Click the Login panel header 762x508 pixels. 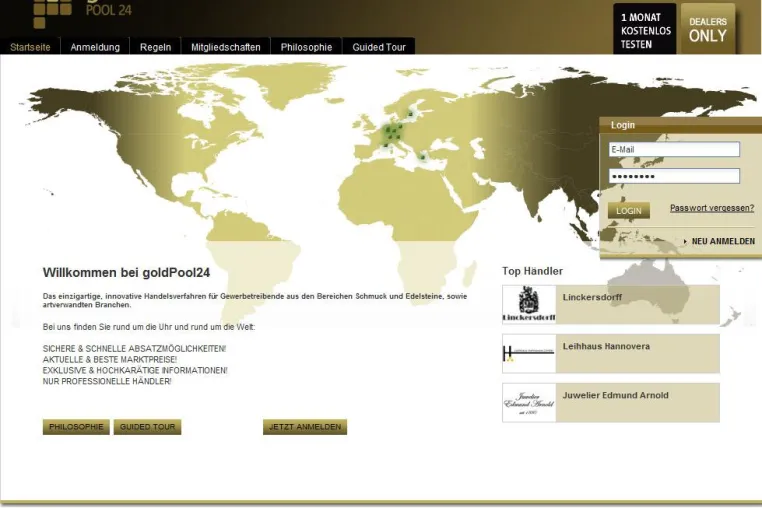tap(680, 125)
